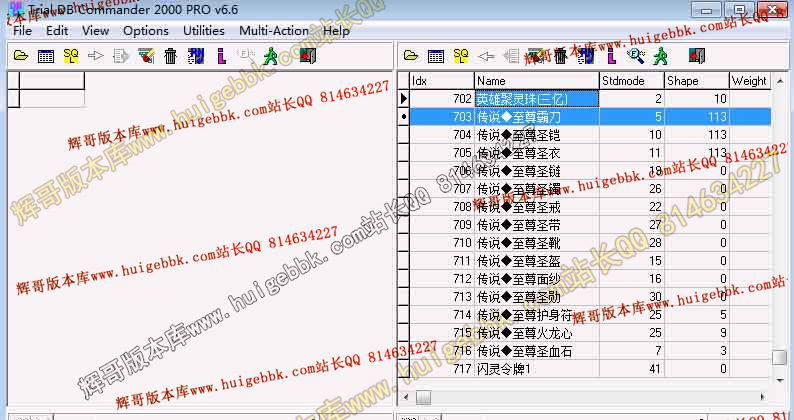Click the greyed find magnifier in left toolbar

(x=246, y=56)
